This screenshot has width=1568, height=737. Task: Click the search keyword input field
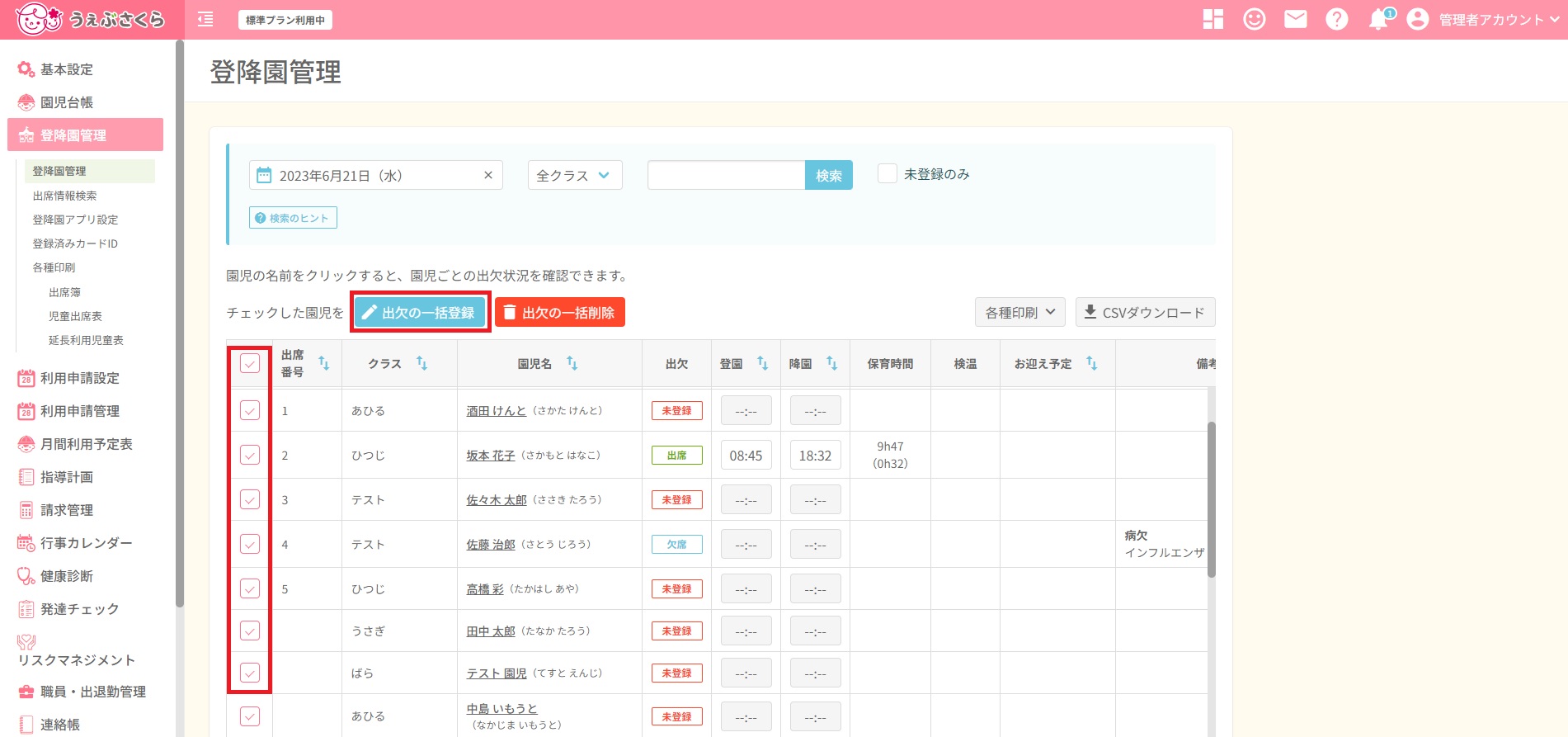click(x=726, y=175)
